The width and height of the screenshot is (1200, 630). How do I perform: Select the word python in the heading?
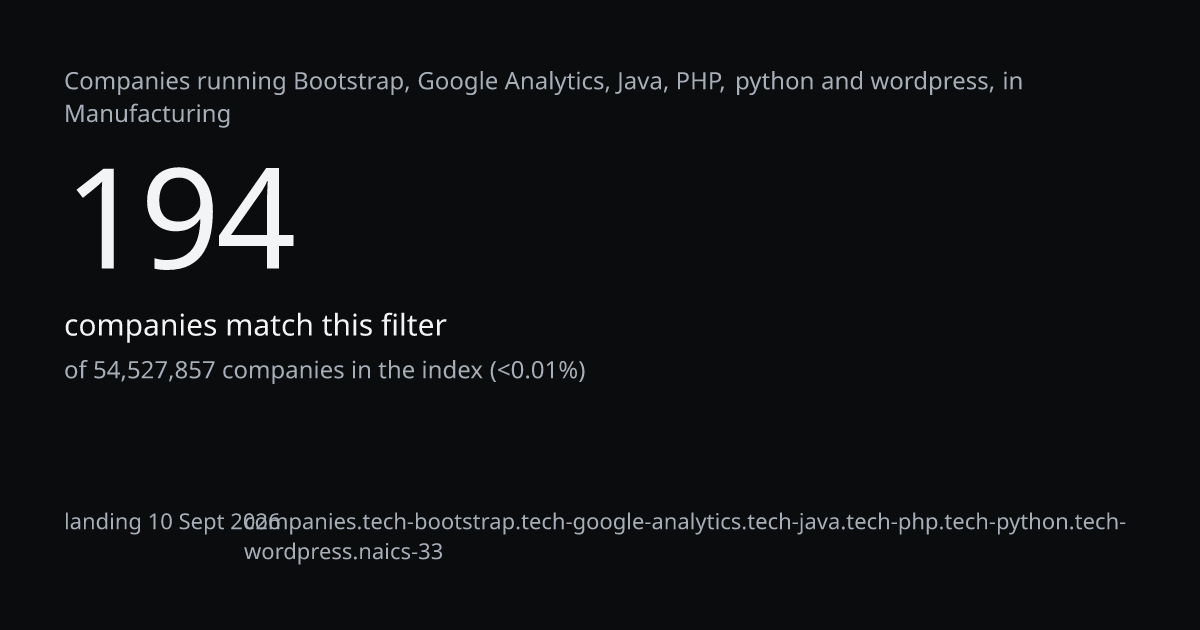775,82
